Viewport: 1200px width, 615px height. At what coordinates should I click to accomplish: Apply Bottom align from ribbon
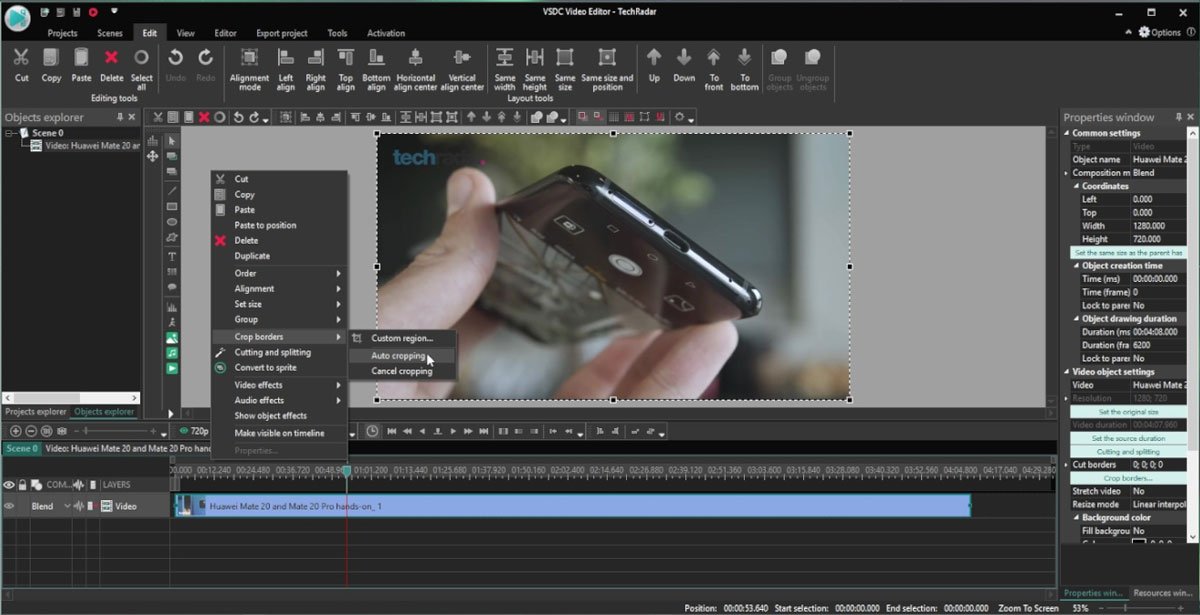(x=376, y=58)
